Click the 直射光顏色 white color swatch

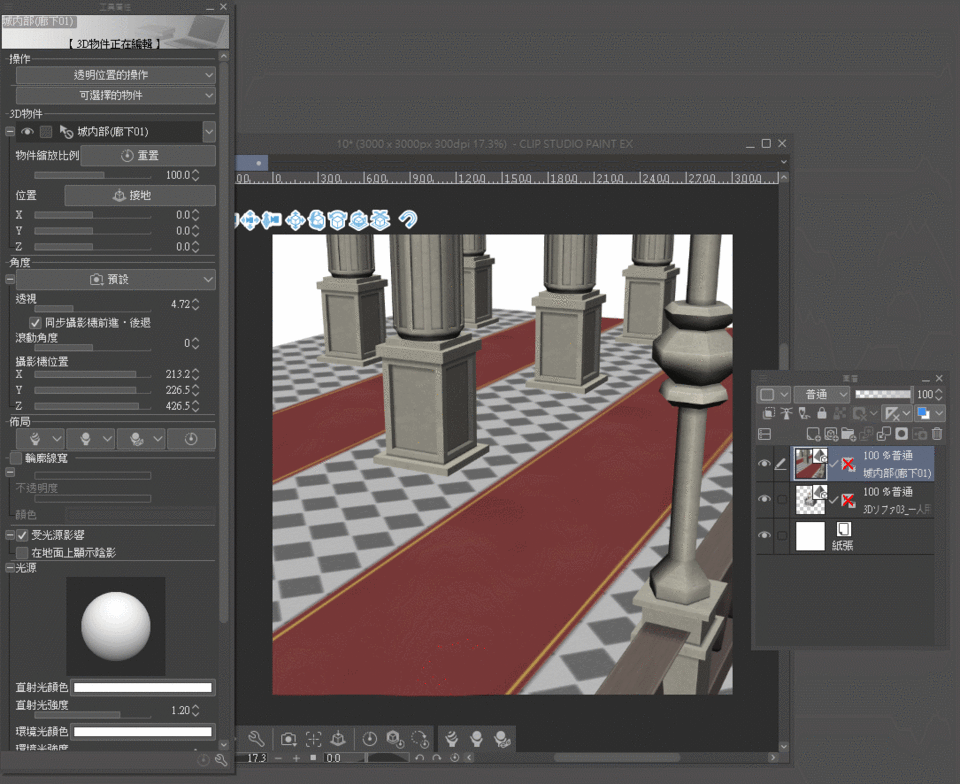143,687
